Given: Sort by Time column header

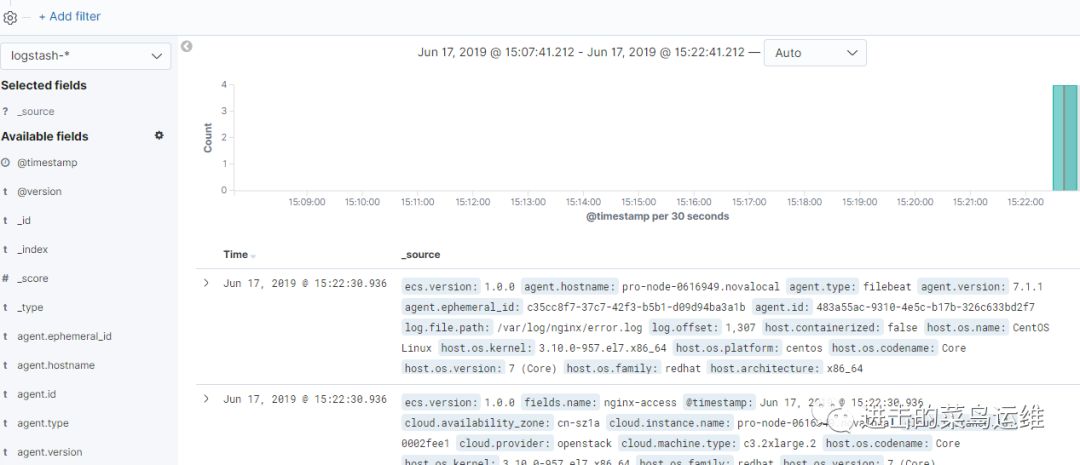Looking at the screenshot, I should coord(238,254).
